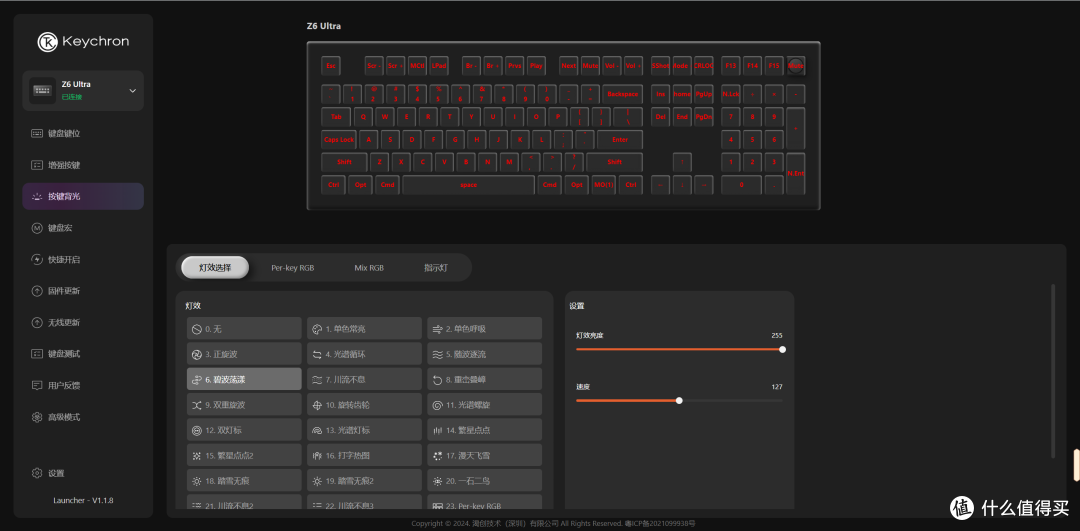Image resolution: width=1080 pixels, height=531 pixels.
Task: Choose the 18. 踏雪无痕 effect
Action: click(244, 481)
